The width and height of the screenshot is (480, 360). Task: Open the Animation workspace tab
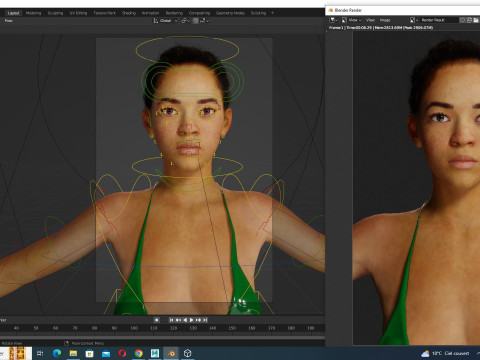coord(151,13)
